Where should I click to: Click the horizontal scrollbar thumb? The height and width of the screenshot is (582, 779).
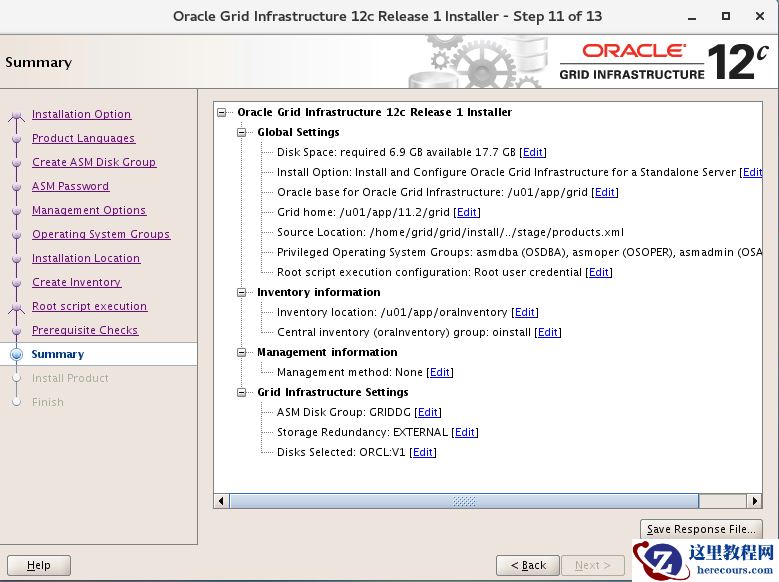click(464, 500)
